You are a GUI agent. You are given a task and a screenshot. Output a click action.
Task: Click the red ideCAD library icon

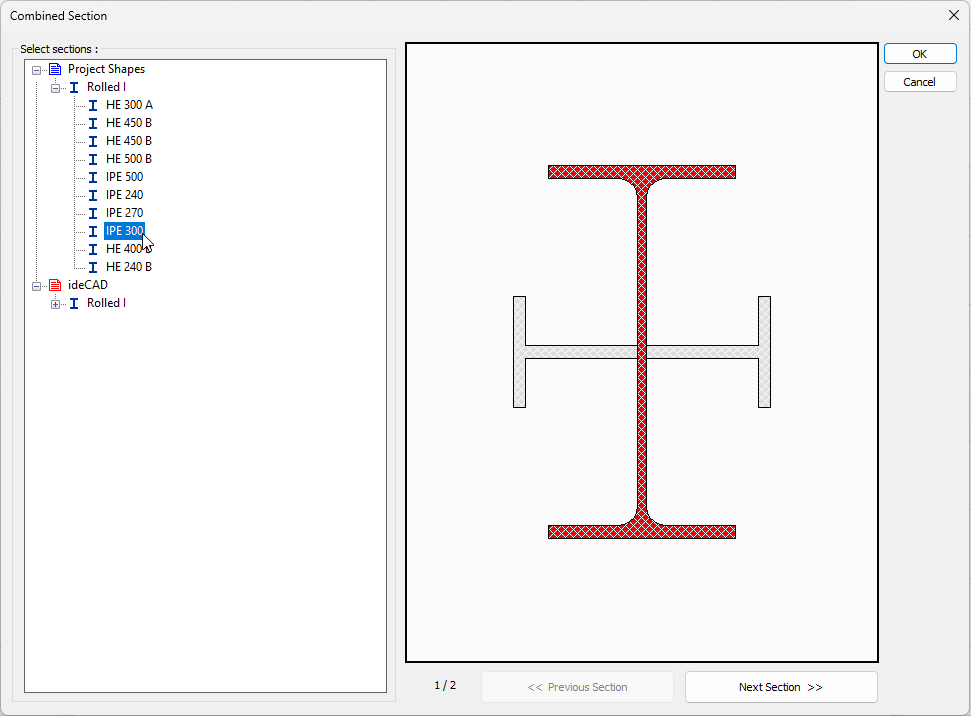[55, 285]
